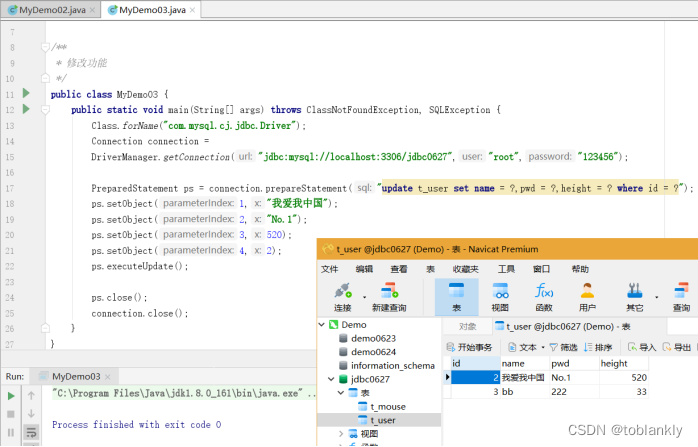
Task: Close the MyDemo02.java editor tab
Action: pyautogui.click(x=92, y=10)
